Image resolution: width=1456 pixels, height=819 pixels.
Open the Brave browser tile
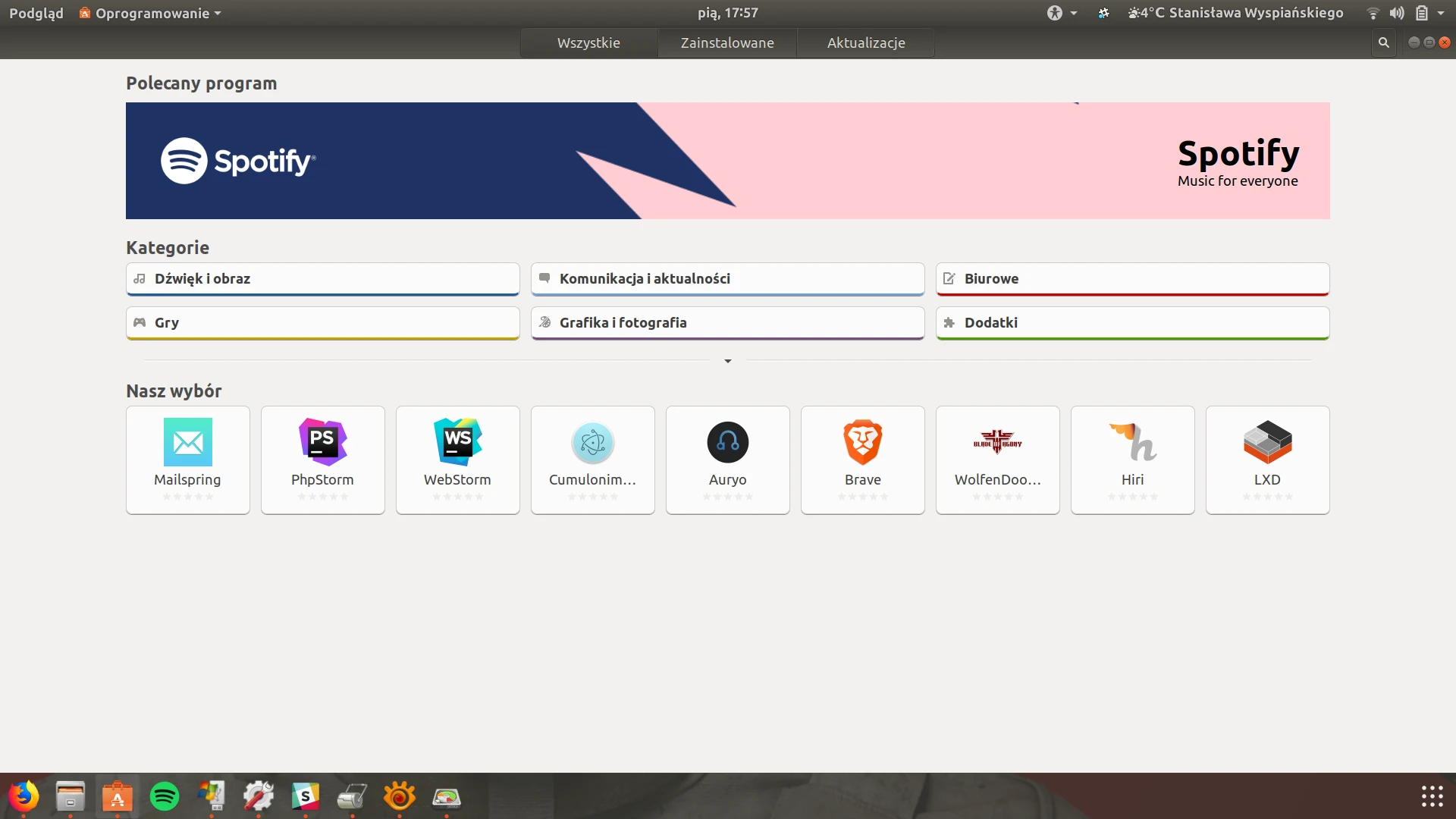(863, 460)
